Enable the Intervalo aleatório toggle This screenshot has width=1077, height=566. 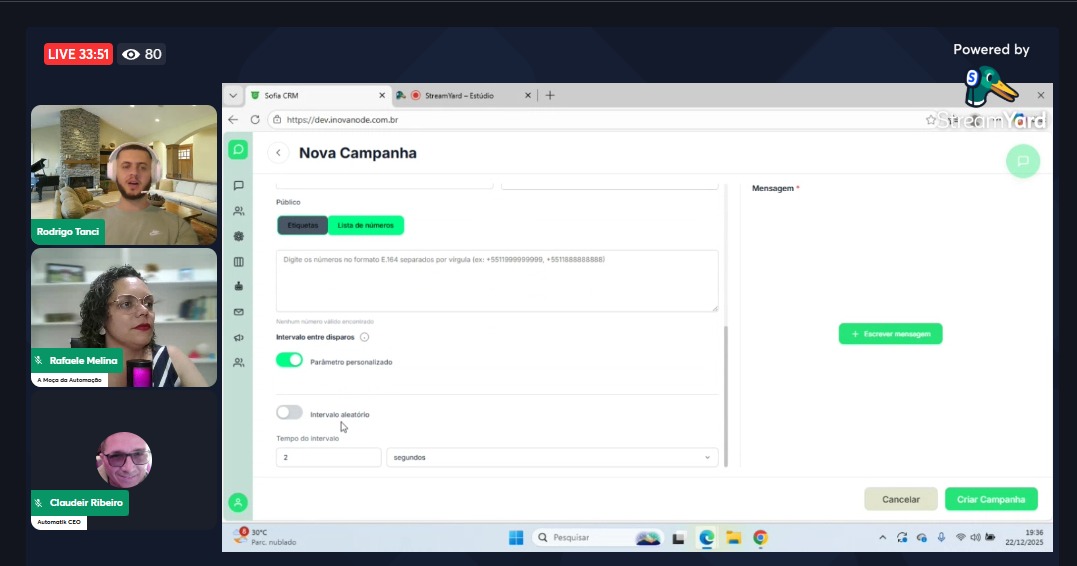289,412
